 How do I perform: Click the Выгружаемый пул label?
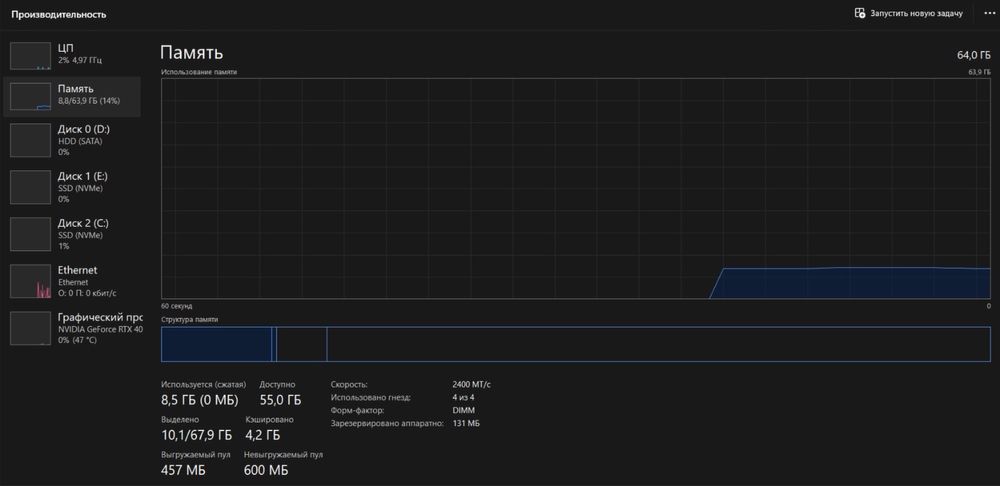196,455
